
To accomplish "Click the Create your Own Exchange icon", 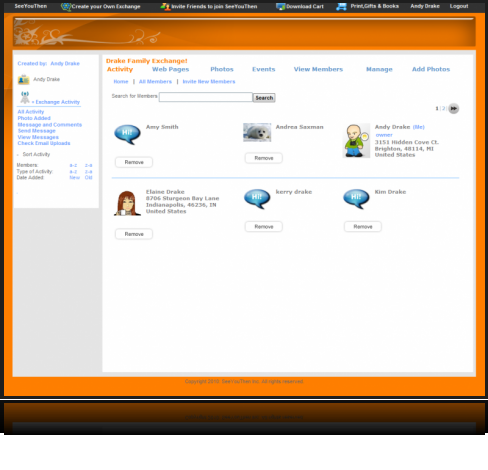I will (66, 7).
